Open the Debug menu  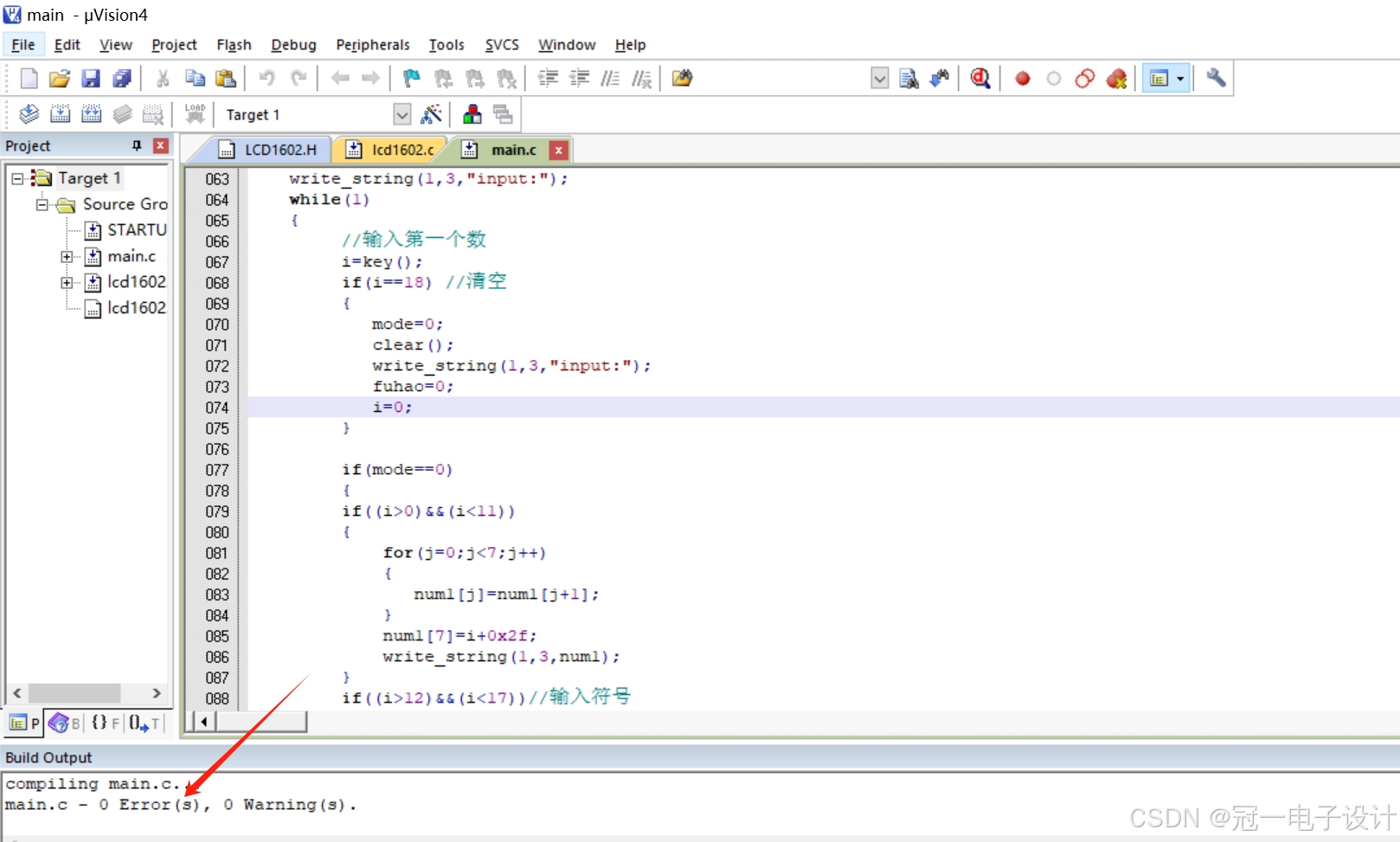[293, 45]
